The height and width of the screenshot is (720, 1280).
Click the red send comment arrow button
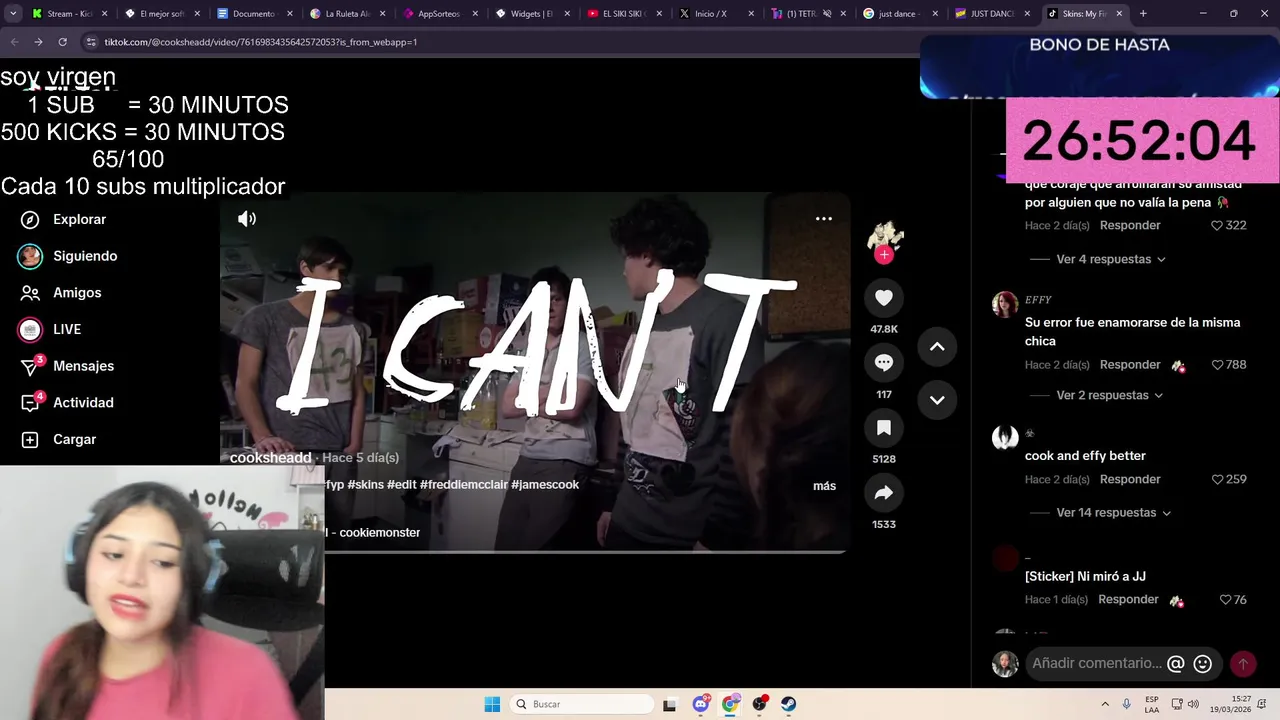(x=1243, y=664)
